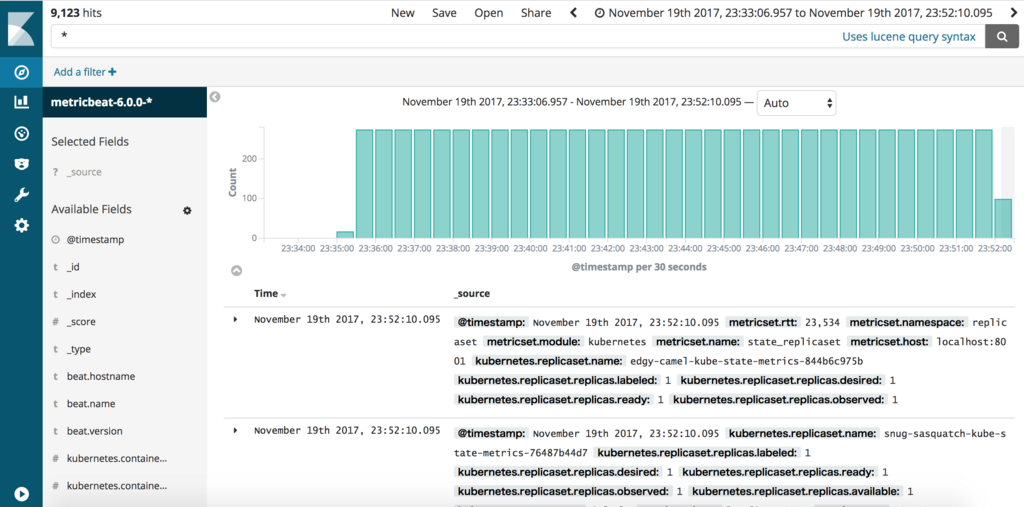The image size is (1024, 507).
Task: Expand the second document row
Action: (x=236, y=430)
